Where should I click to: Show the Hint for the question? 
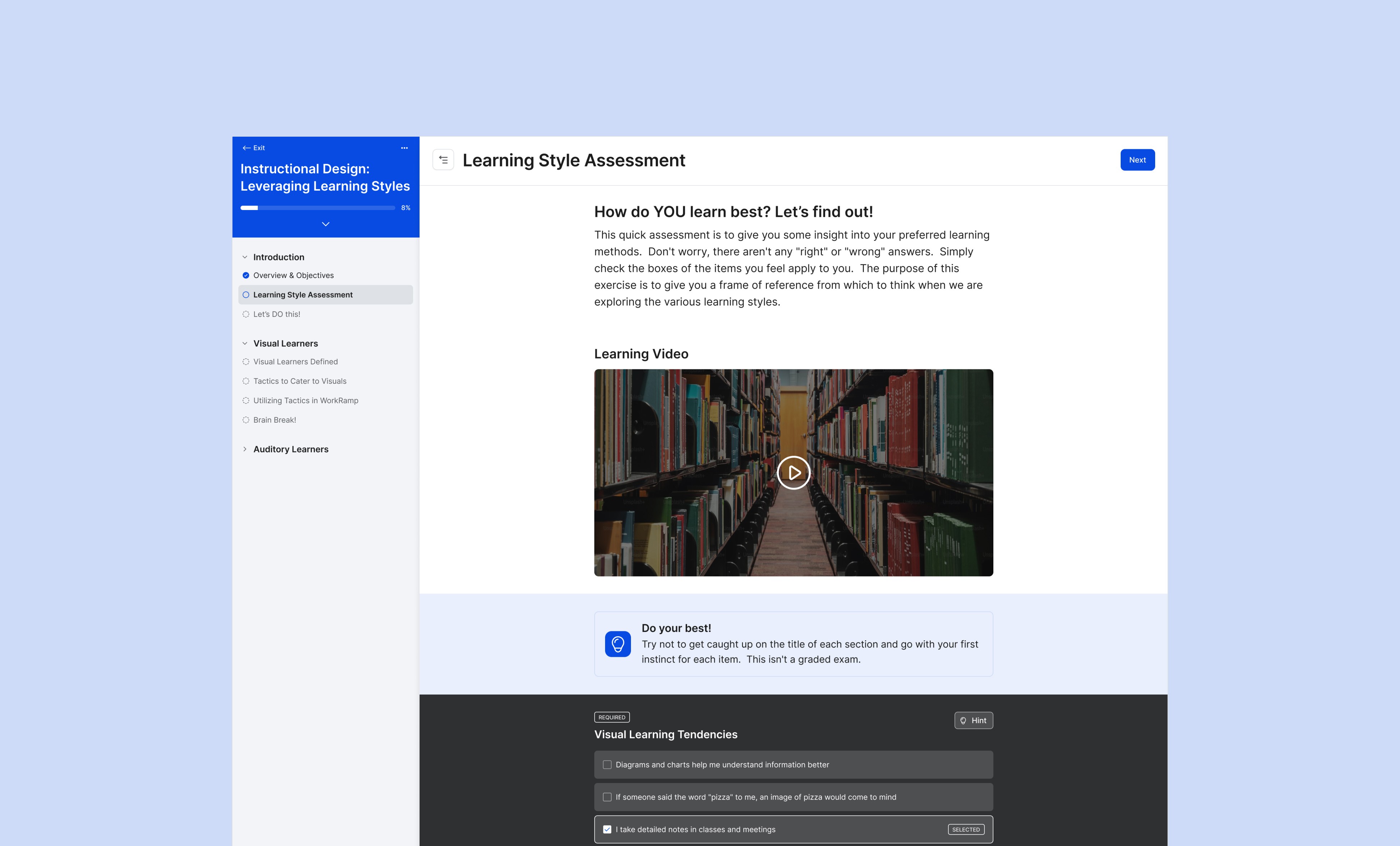point(973,720)
